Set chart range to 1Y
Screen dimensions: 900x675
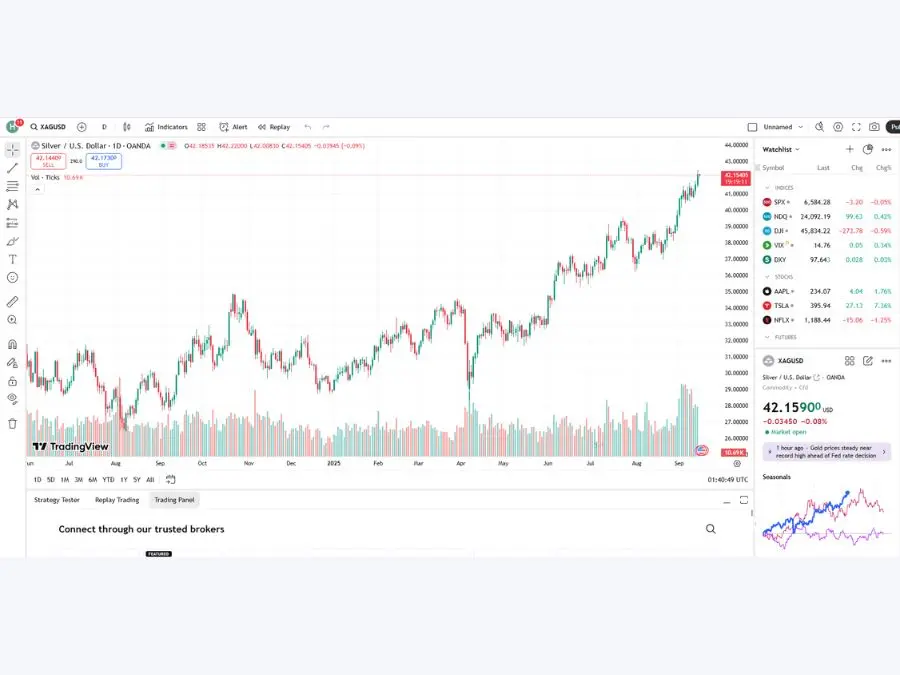click(x=123, y=479)
